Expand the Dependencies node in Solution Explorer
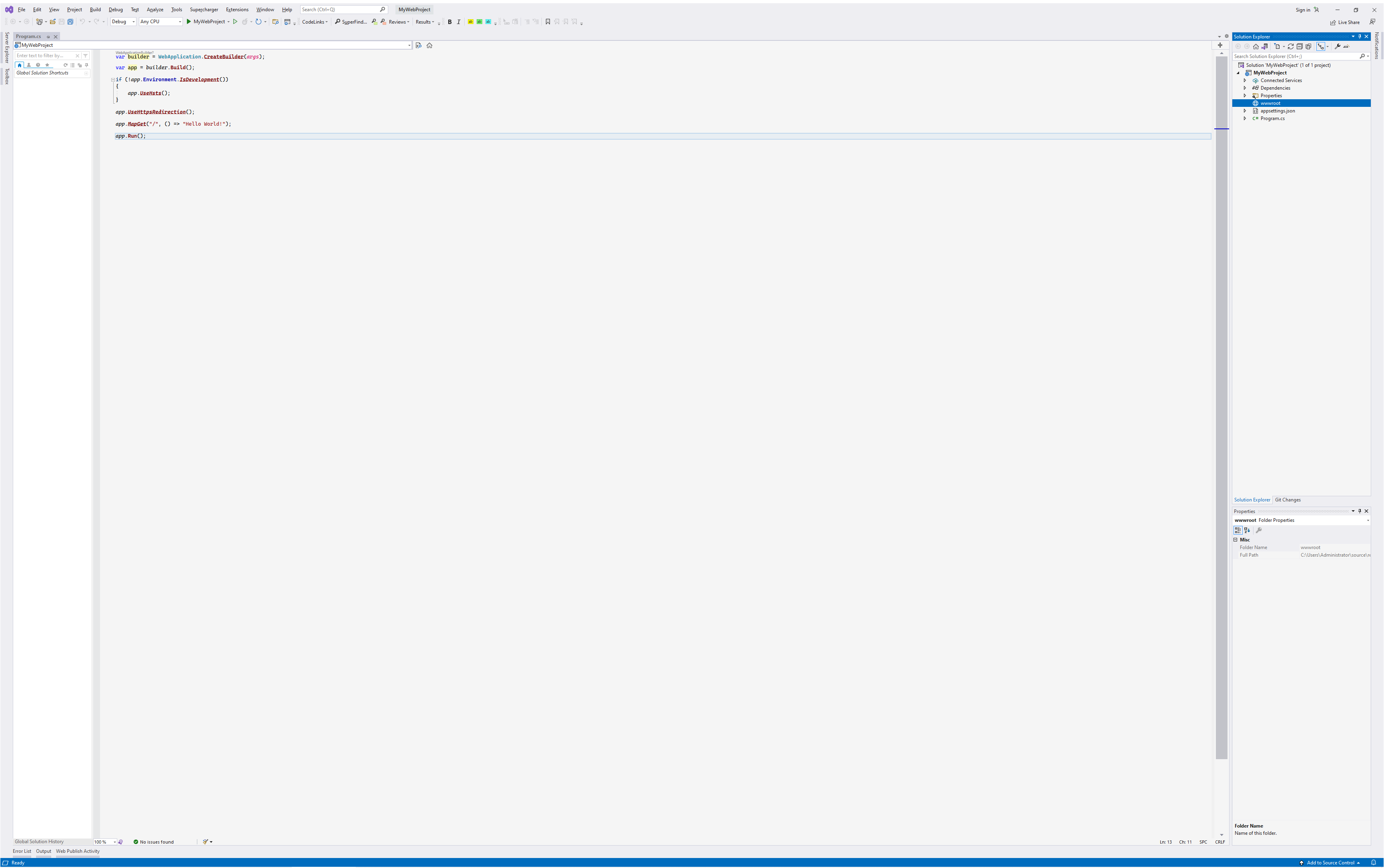This screenshot has width=1384, height=868. click(1245, 88)
